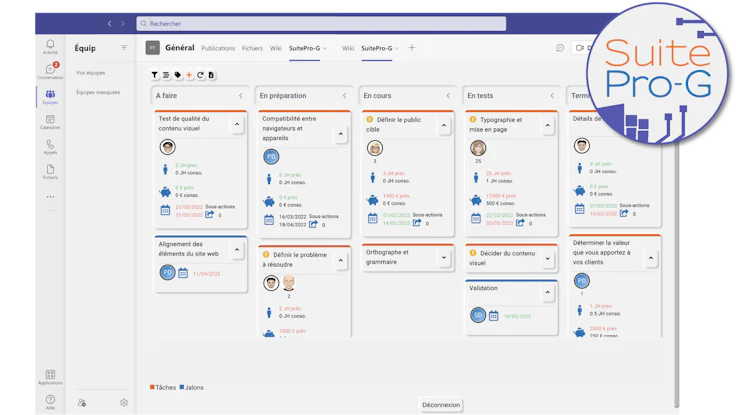The width and height of the screenshot is (736, 415).
Task: Go back with the left arrow
Action: click(x=109, y=23)
